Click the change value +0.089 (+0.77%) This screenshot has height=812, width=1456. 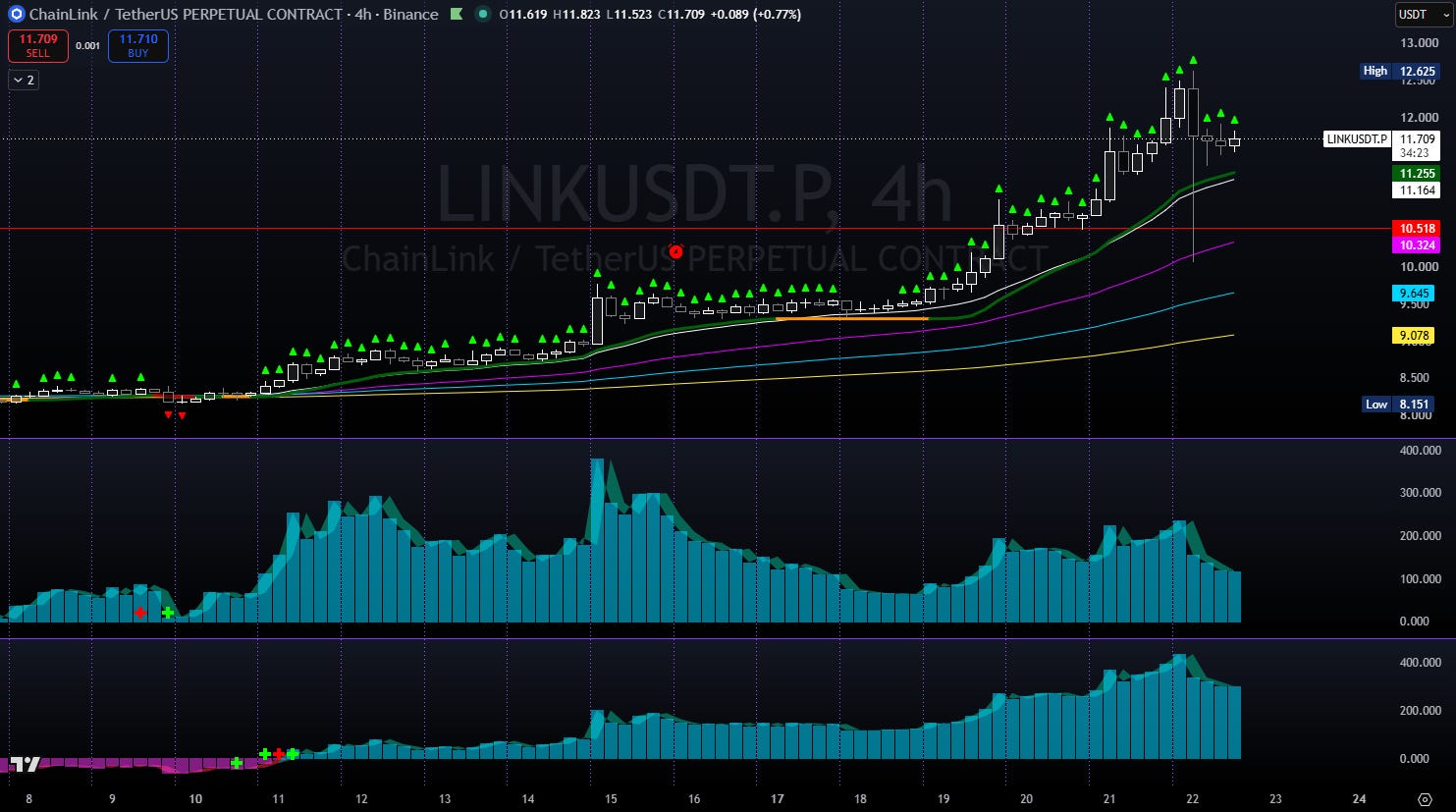tap(755, 15)
